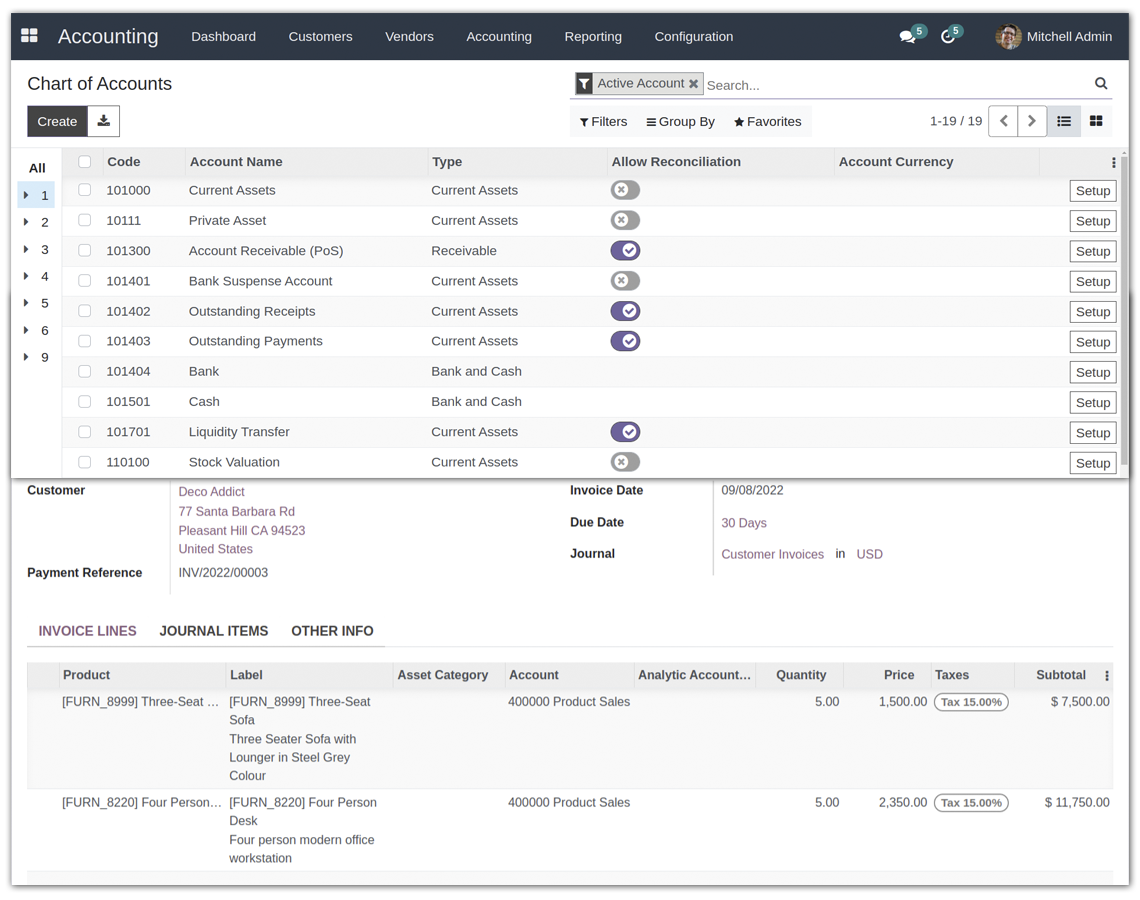Switch to kanban view icon
This screenshot has width=1140, height=900.
click(1096, 121)
